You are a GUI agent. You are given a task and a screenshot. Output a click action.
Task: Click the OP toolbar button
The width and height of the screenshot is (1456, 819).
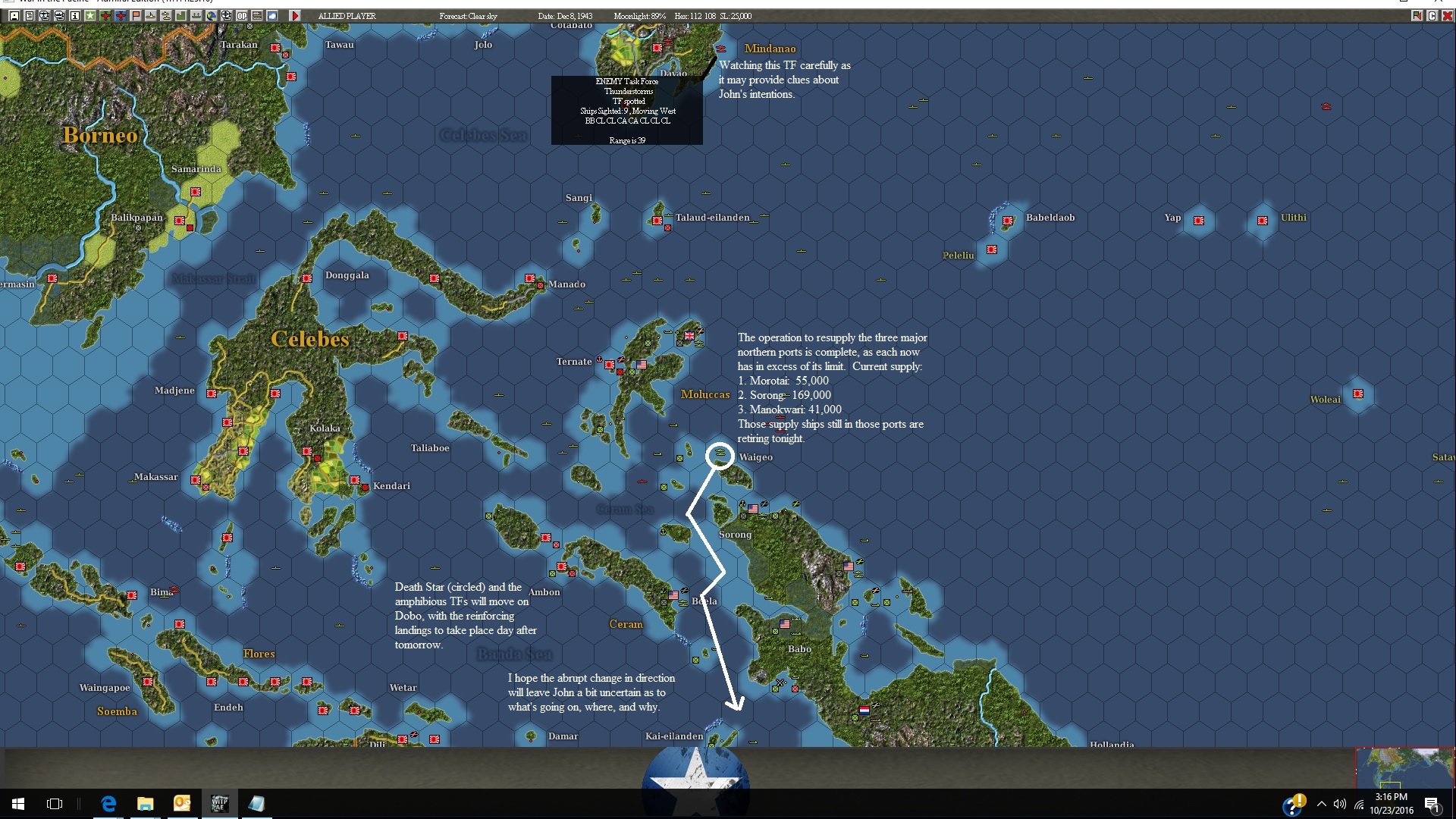click(x=241, y=15)
